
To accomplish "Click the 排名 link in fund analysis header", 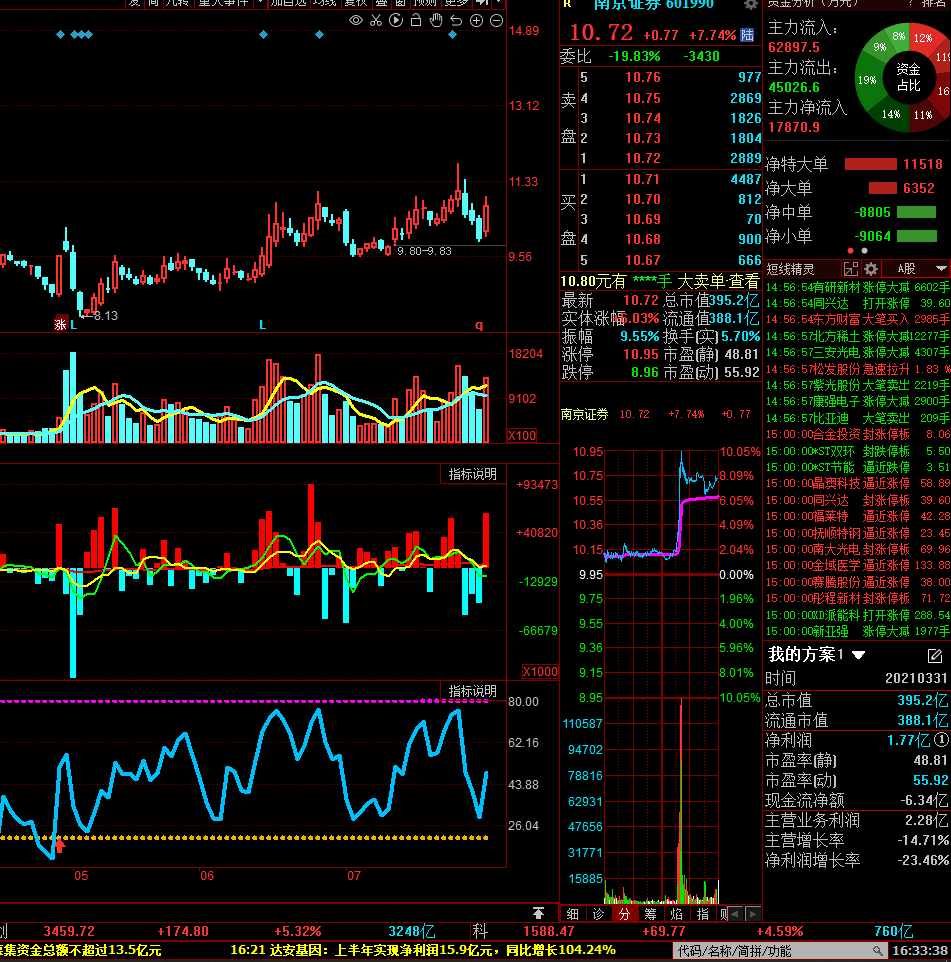I will tap(934, 3).
